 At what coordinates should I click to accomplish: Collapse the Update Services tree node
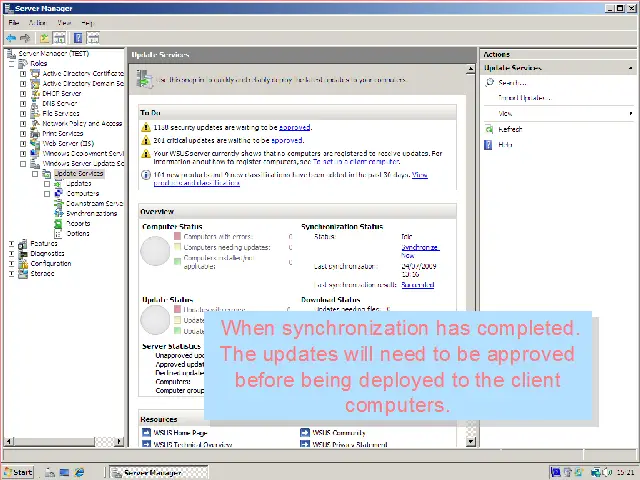tap(35, 174)
